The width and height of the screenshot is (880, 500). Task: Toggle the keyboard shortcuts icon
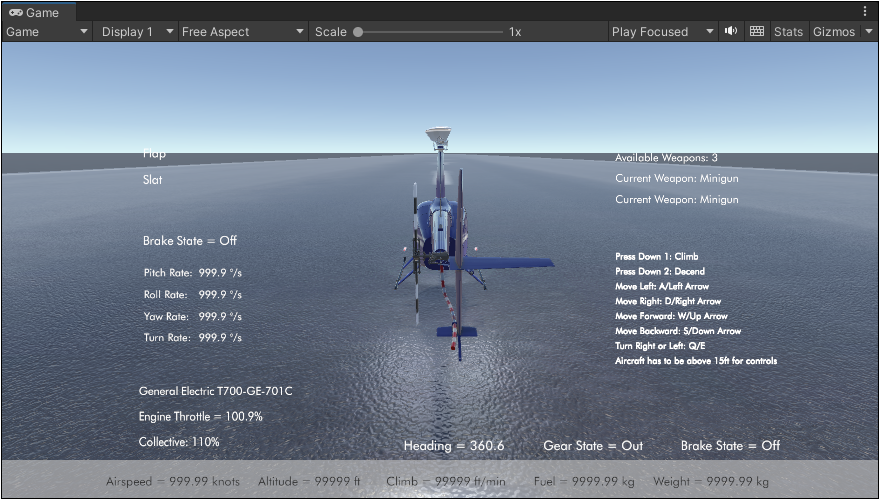pos(757,31)
